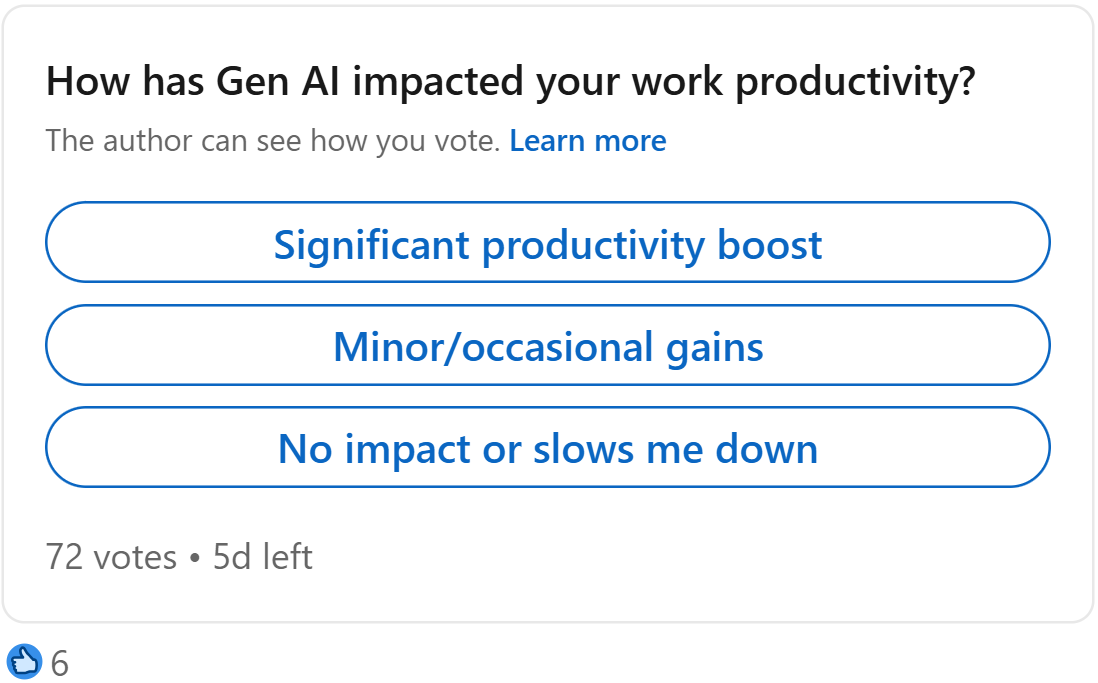Click the 72 votes count
This screenshot has height=683, width=1098.
click(x=110, y=556)
